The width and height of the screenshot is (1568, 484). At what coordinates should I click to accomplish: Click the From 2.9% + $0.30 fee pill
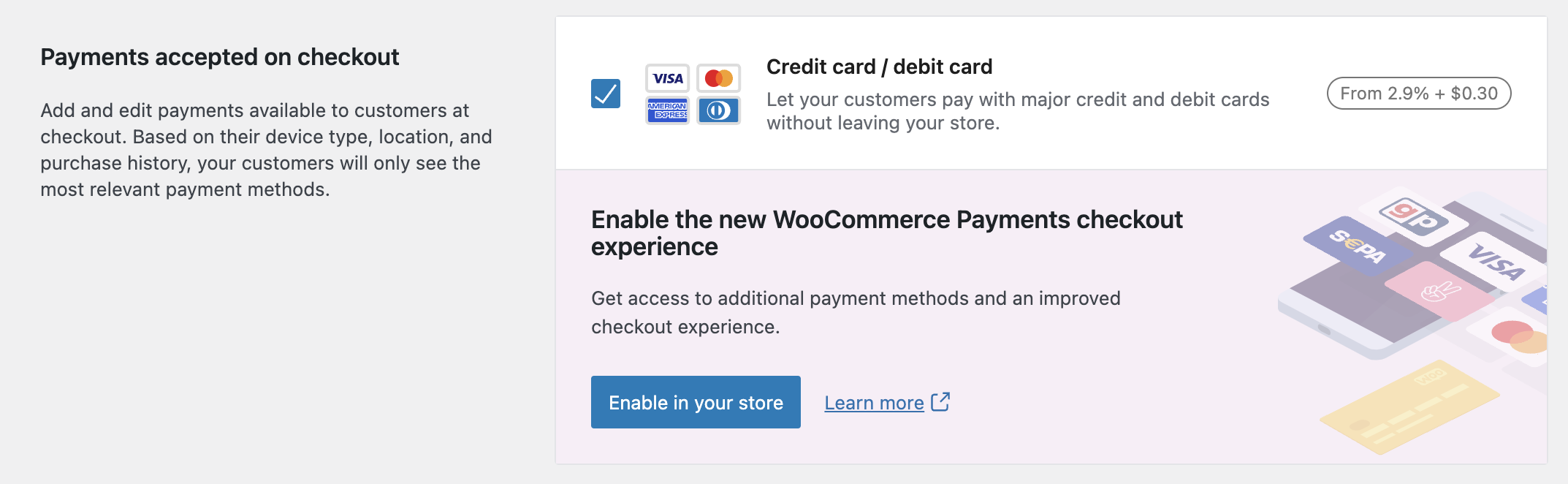click(x=1418, y=94)
